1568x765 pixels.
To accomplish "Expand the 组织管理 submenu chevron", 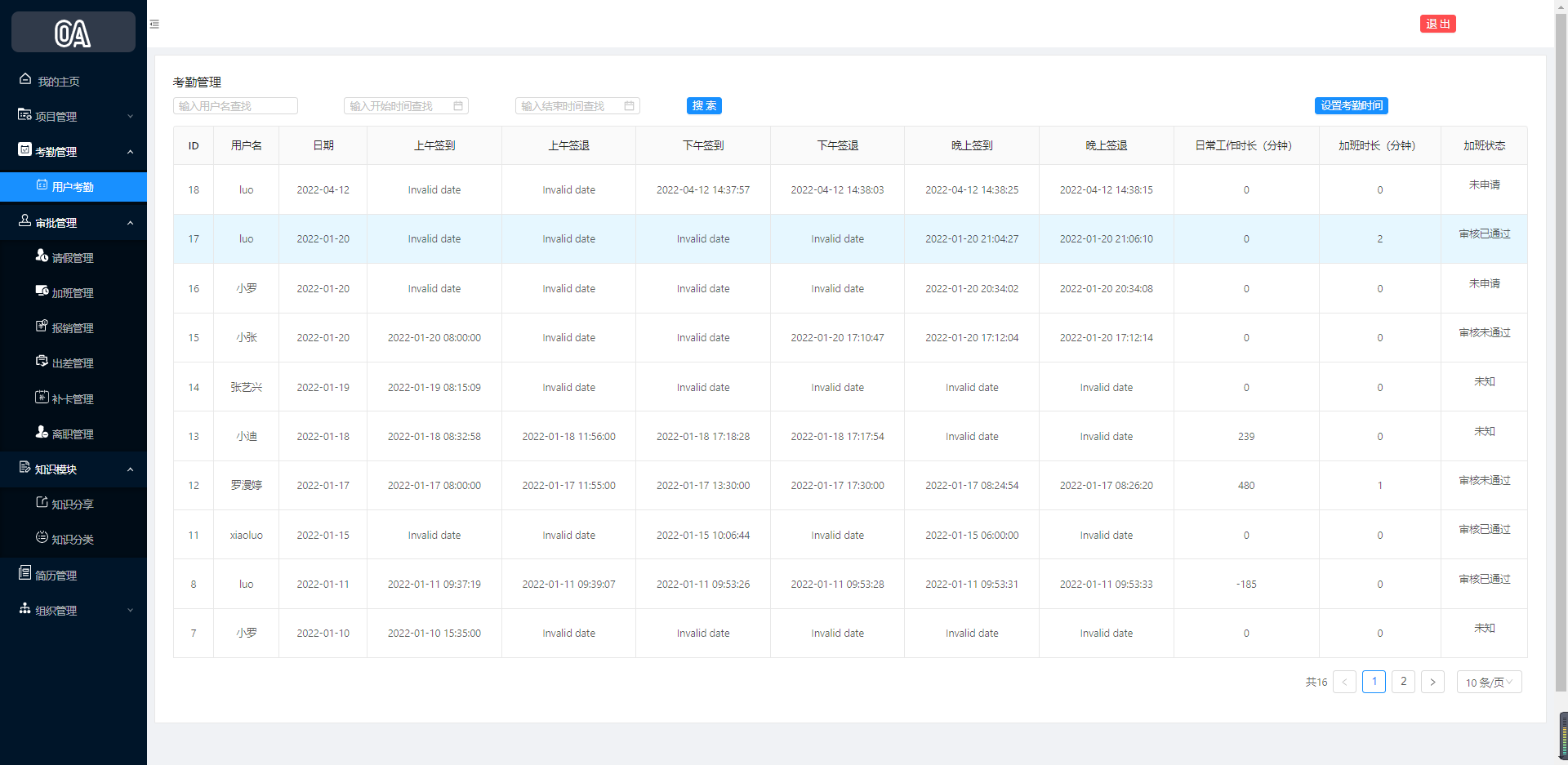I will click(130, 611).
